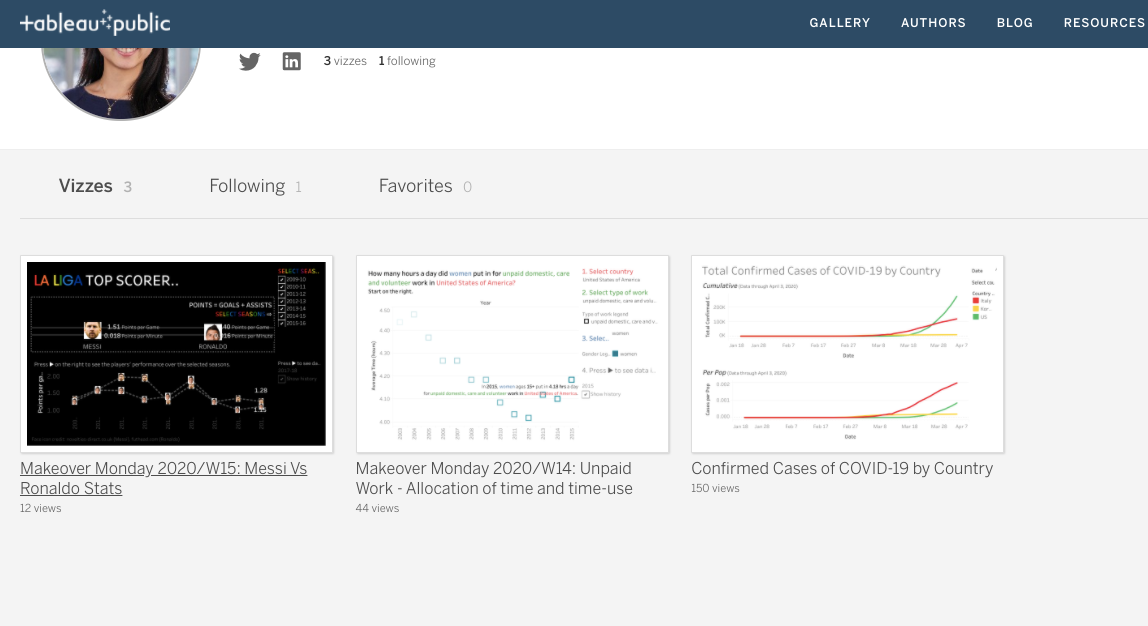
Task: Open the author's LinkedIn profile icon
Action: (291, 62)
